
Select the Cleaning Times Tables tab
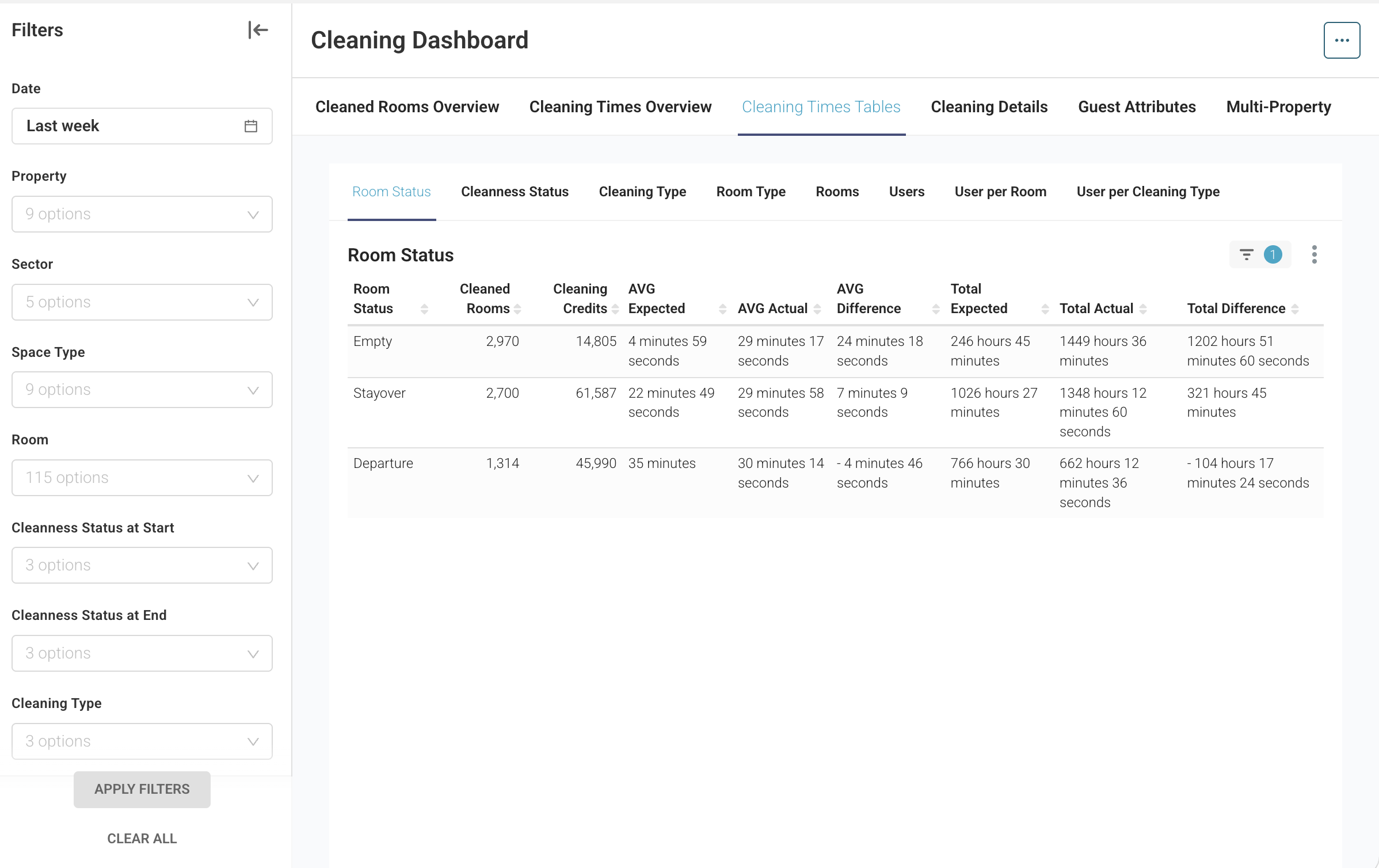(x=821, y=107)
